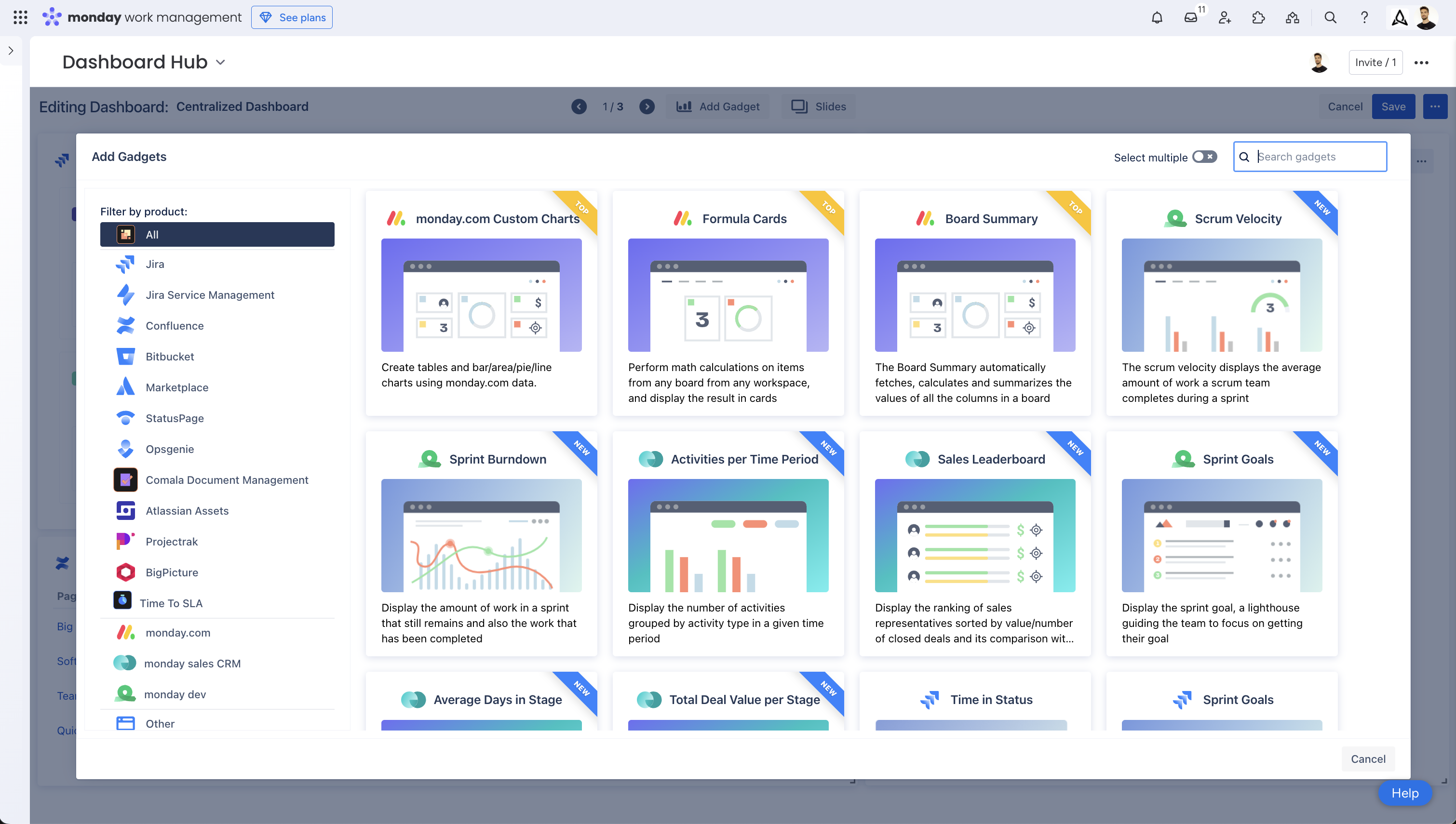Select Board Summary gadget thumbnail
The image size is (1456, 824).
click(975, 295)
